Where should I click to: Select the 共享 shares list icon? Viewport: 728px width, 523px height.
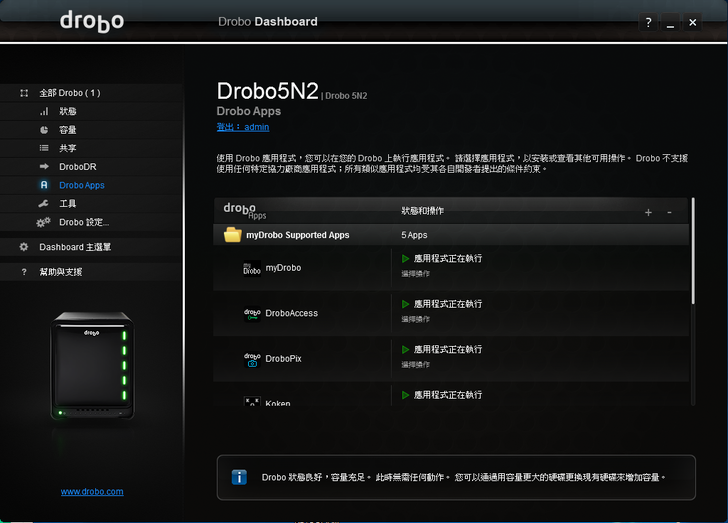pos(44,148)
